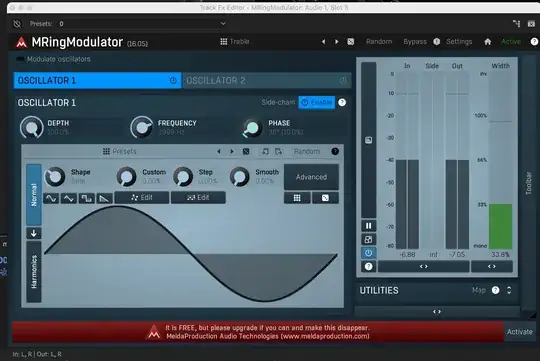
Task: Select the square waveform icon
Action: tap(86, 198)
